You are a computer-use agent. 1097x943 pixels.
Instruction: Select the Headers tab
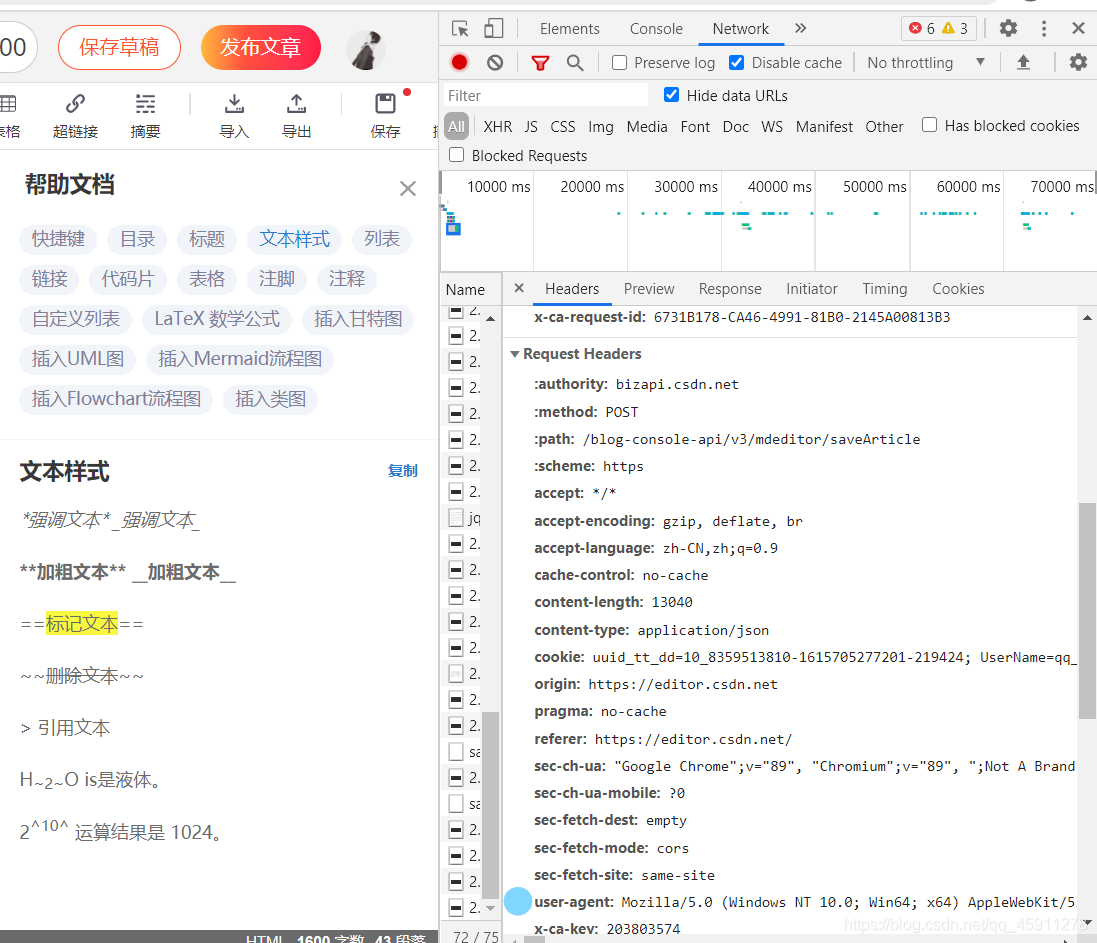pos(572,289)
